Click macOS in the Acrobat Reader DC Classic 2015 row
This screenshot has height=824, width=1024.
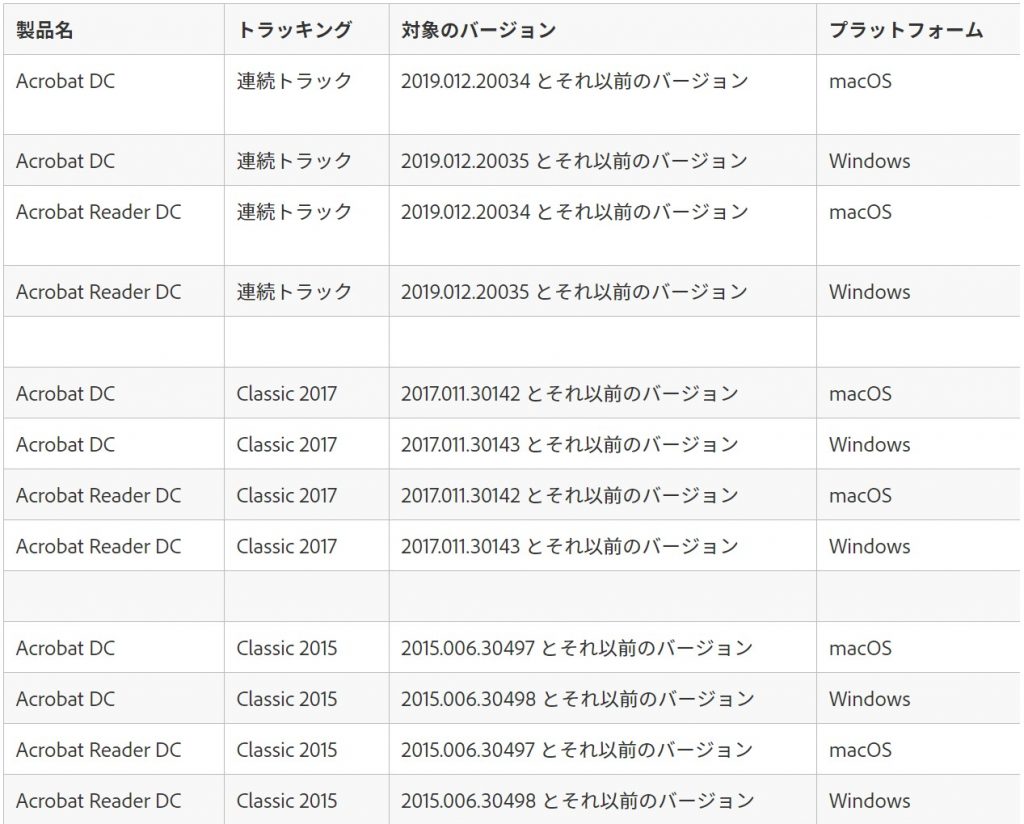(860, 750)
